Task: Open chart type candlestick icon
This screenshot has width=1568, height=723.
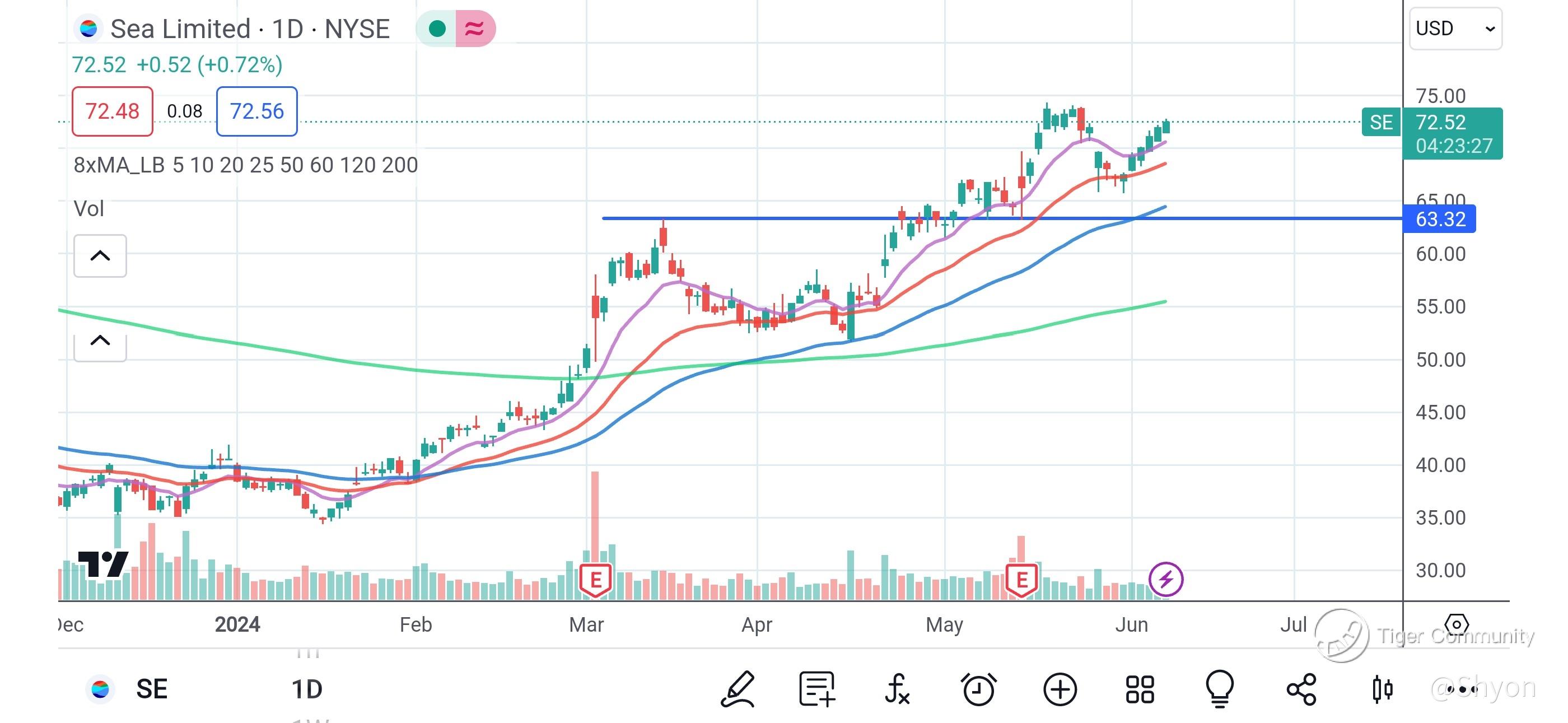Action: pos(1382,689)
